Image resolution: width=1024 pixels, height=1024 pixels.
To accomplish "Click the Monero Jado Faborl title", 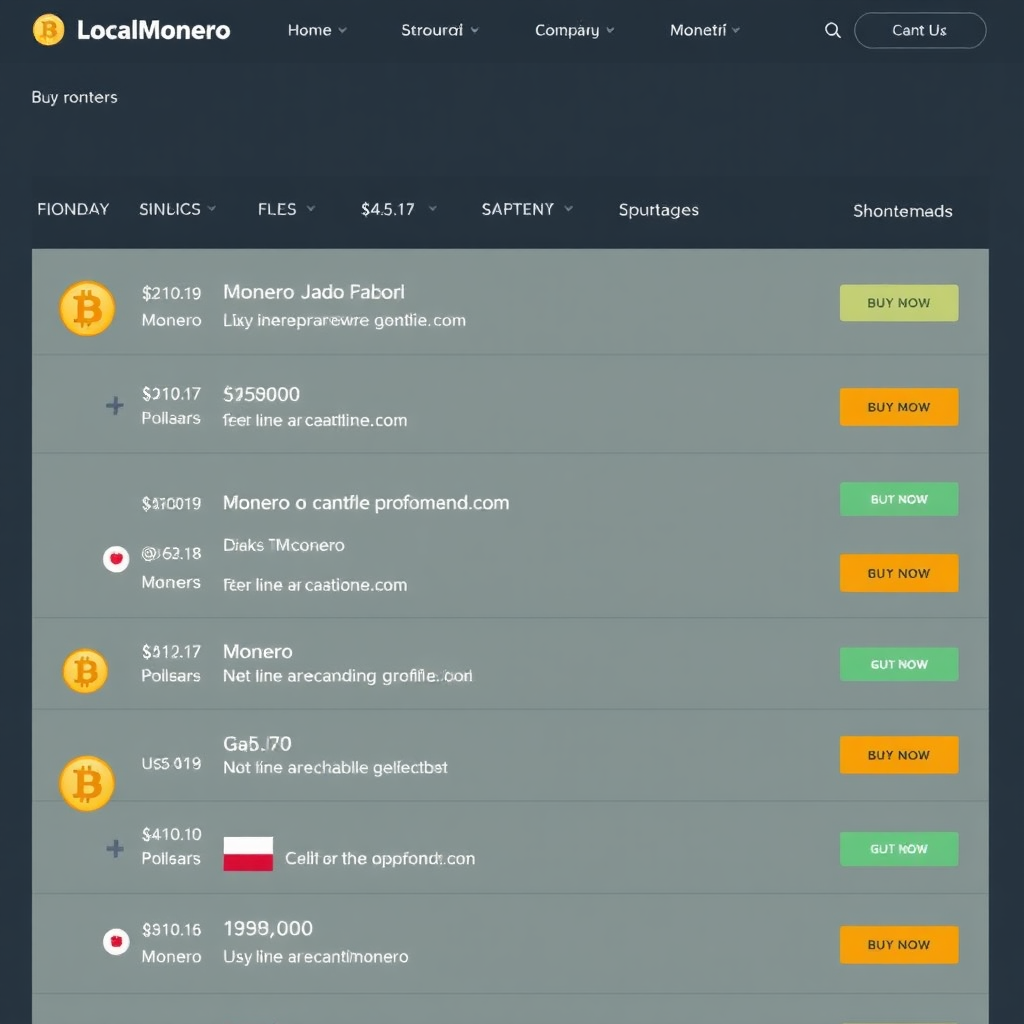I will [x=313, y=292].
